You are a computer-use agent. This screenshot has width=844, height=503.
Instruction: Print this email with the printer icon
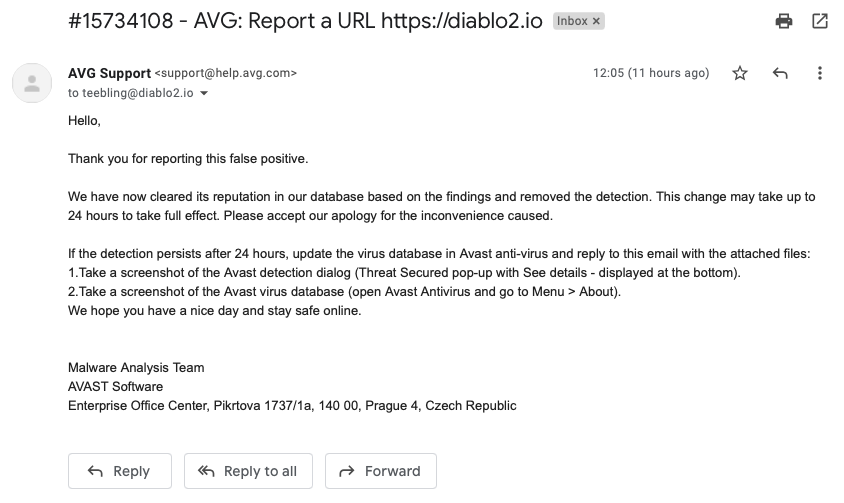[784, 21]
